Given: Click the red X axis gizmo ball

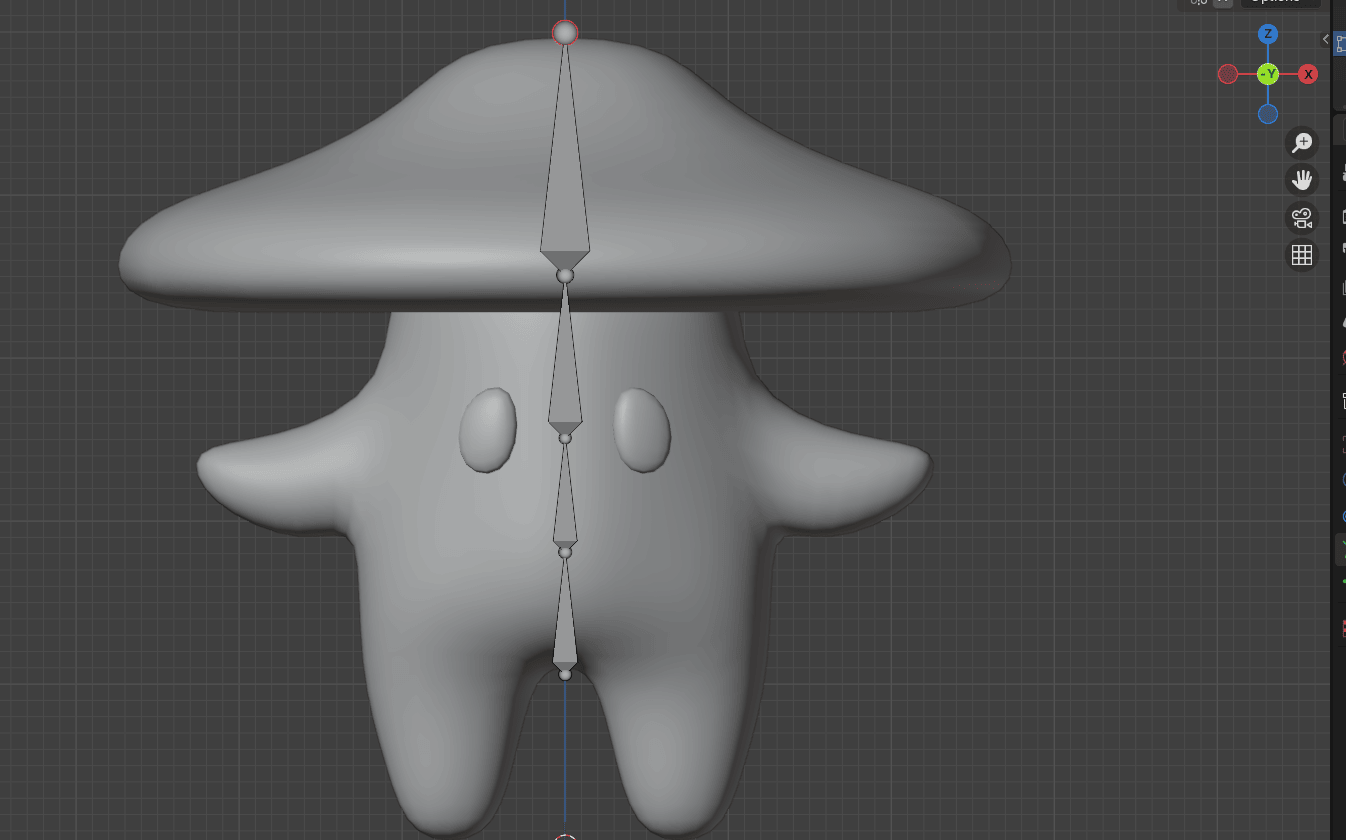Looking at the screenshot, I should 1307,74.
